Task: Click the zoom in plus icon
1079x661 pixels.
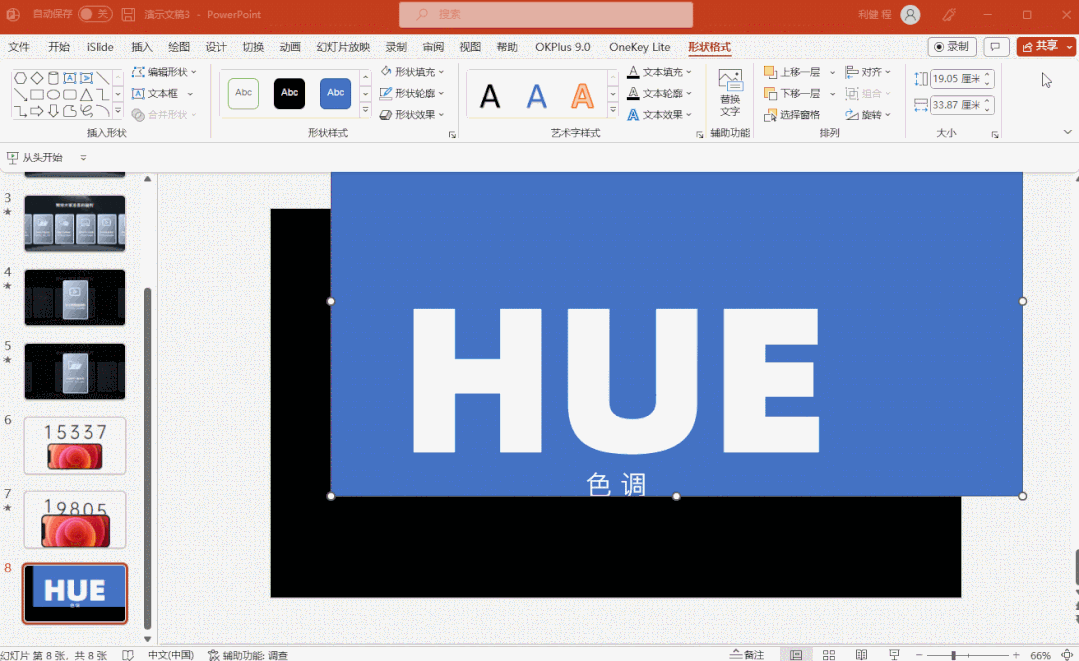Action: (1016, 655)
